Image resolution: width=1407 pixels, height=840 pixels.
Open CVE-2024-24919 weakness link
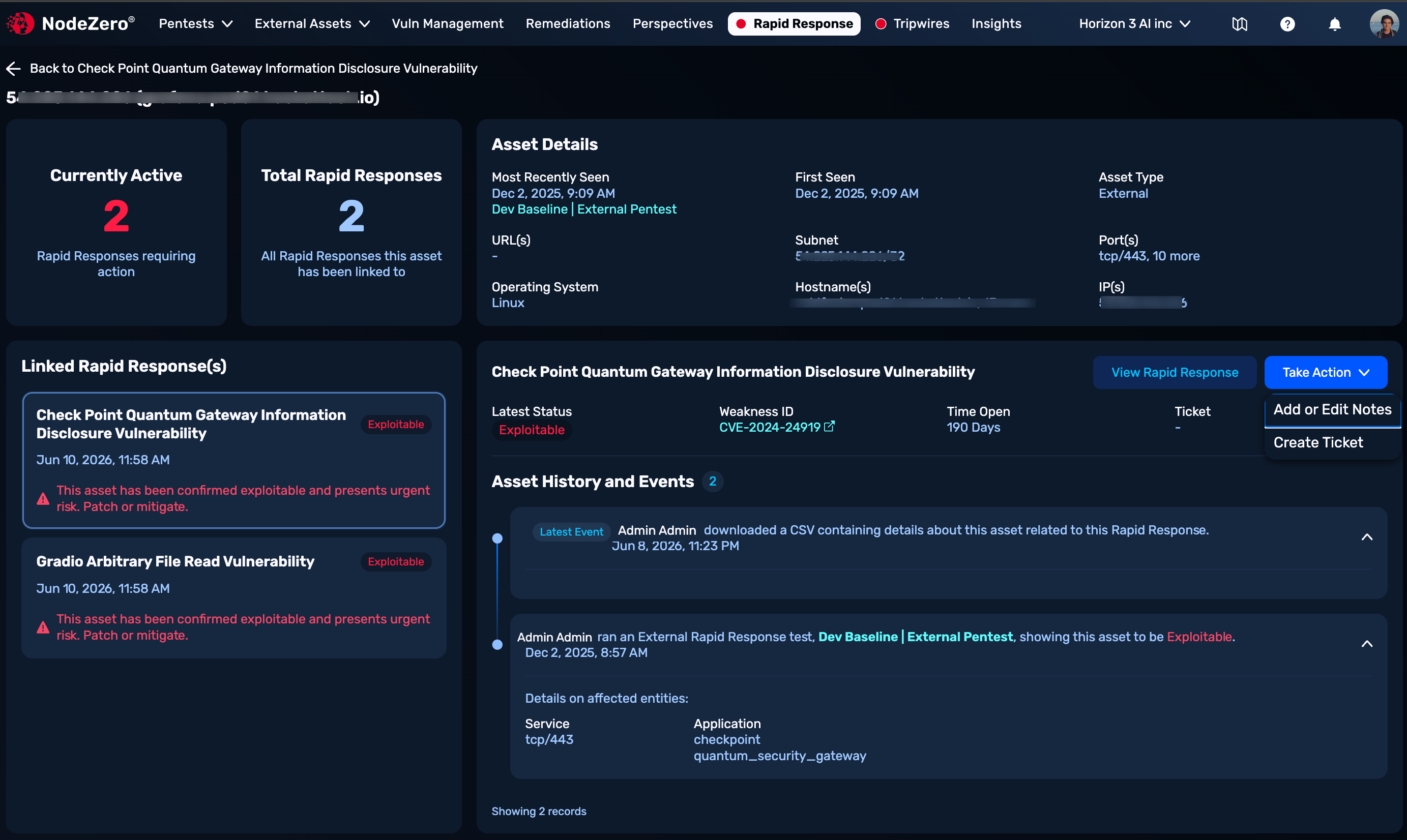coord(770,427)
